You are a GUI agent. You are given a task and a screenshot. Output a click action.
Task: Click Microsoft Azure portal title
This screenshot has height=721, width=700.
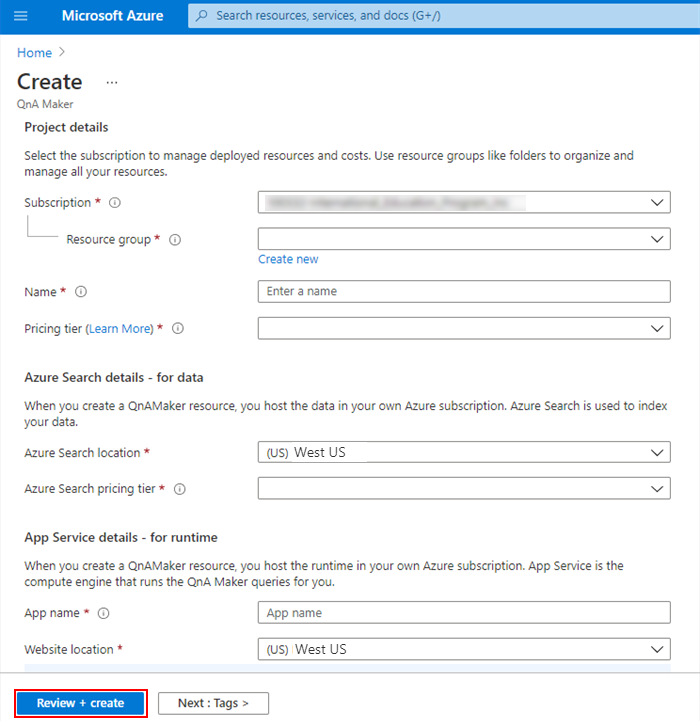(x=113, y=16)
